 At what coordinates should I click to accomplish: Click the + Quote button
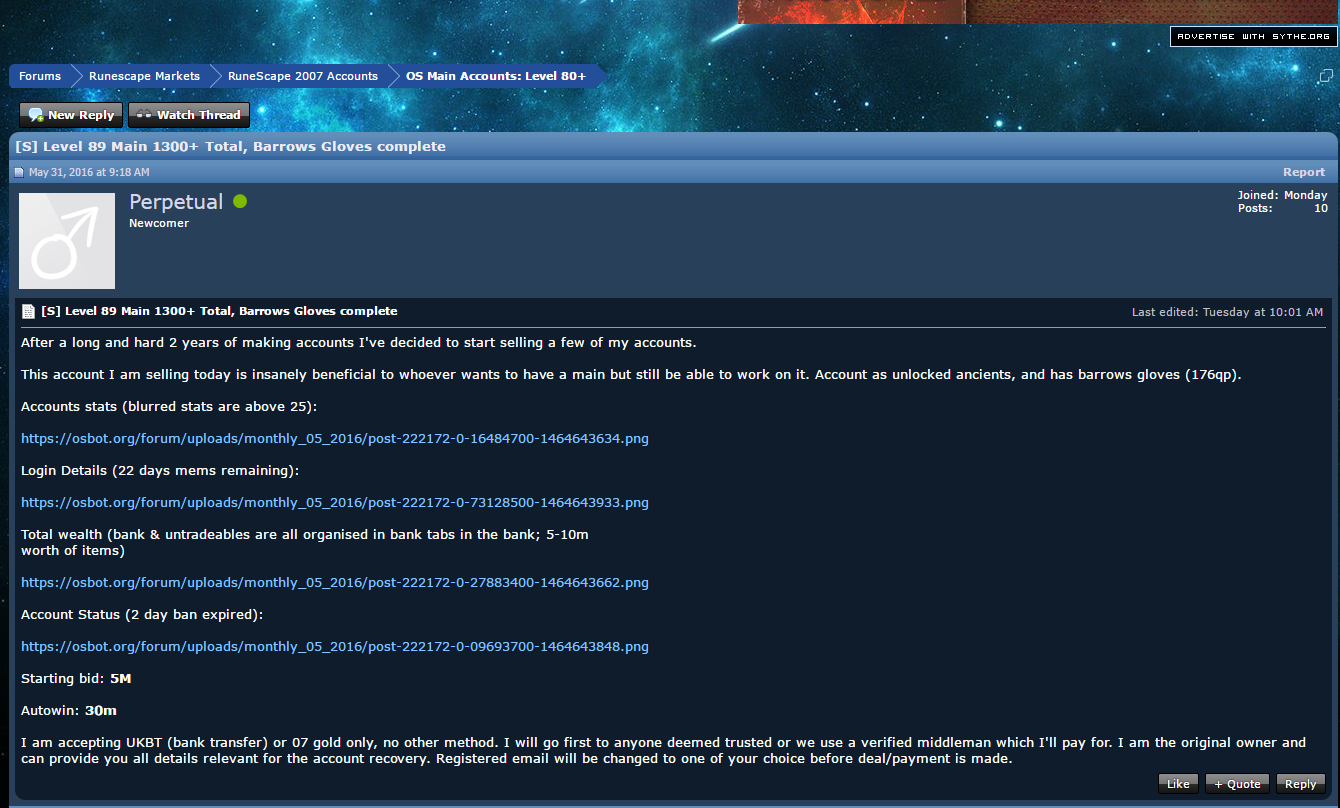point(1237,784)
